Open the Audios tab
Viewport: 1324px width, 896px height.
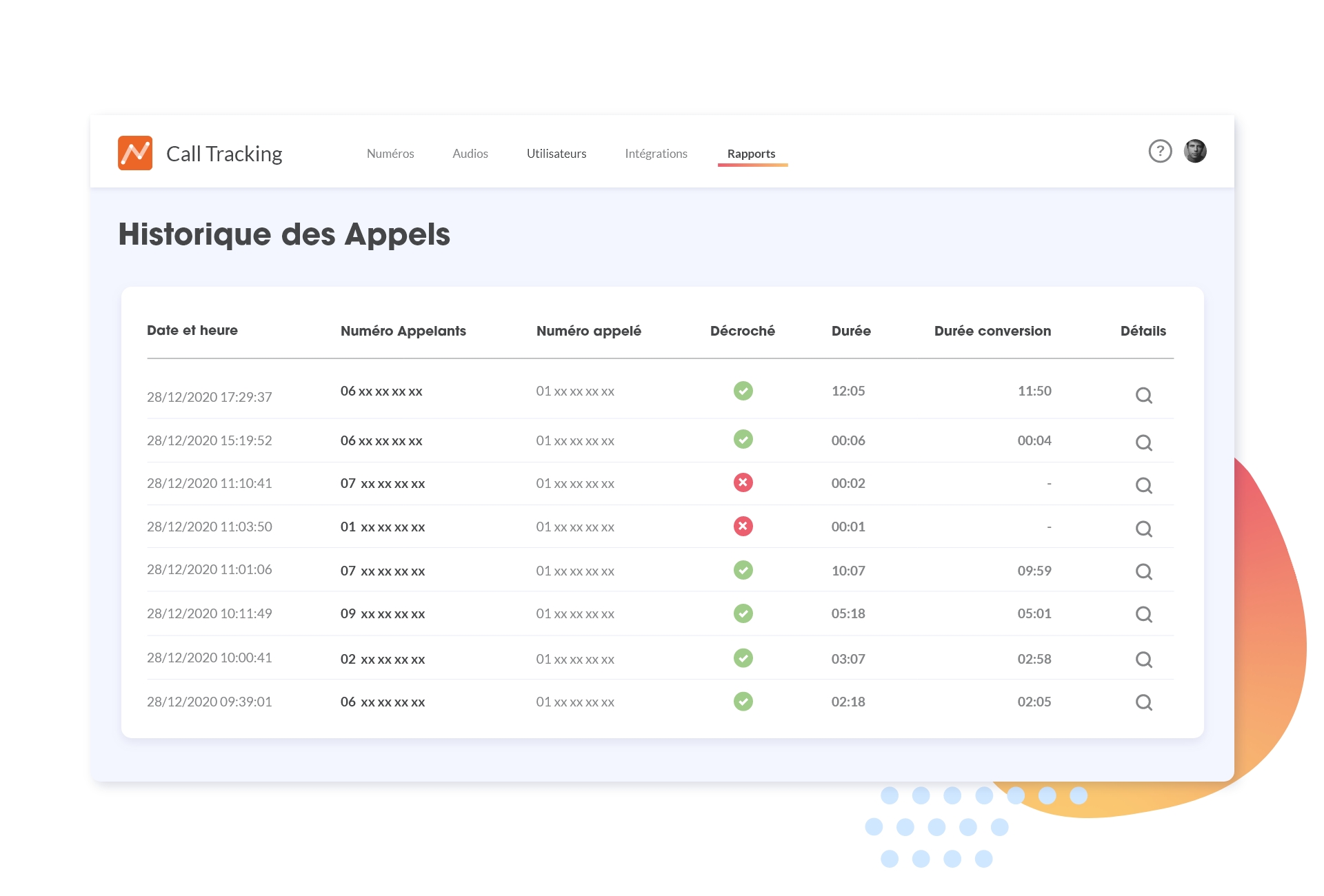pyautogui.click(x=470, y=154)
